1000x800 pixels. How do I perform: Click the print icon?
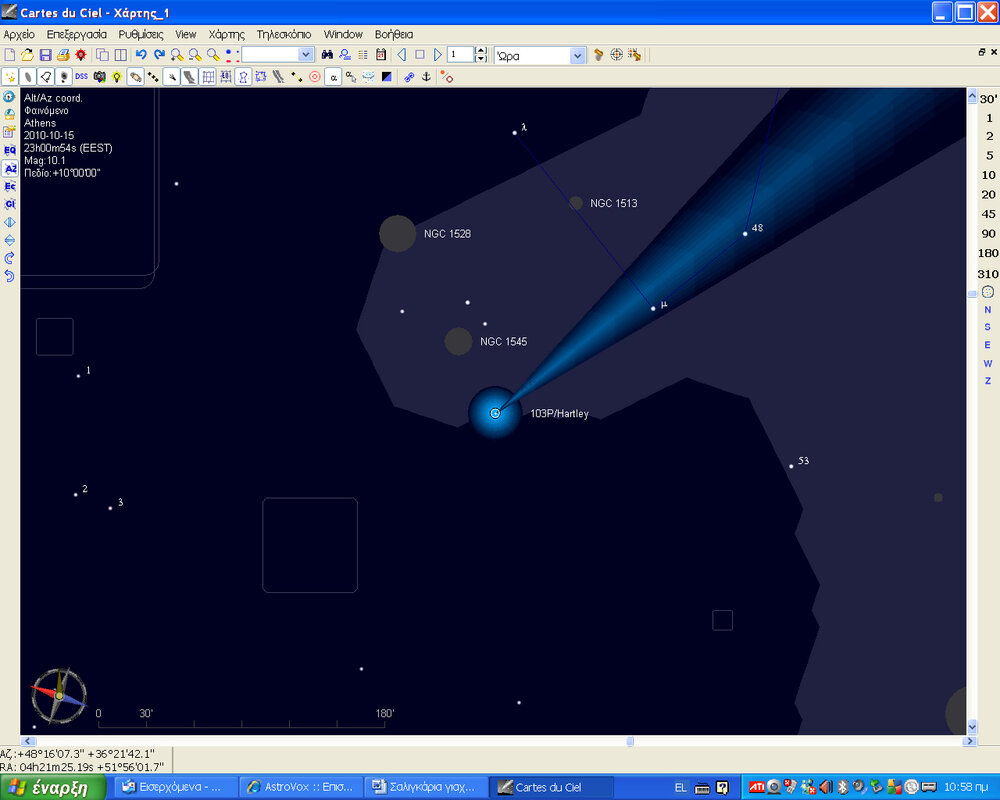point(63,55)
